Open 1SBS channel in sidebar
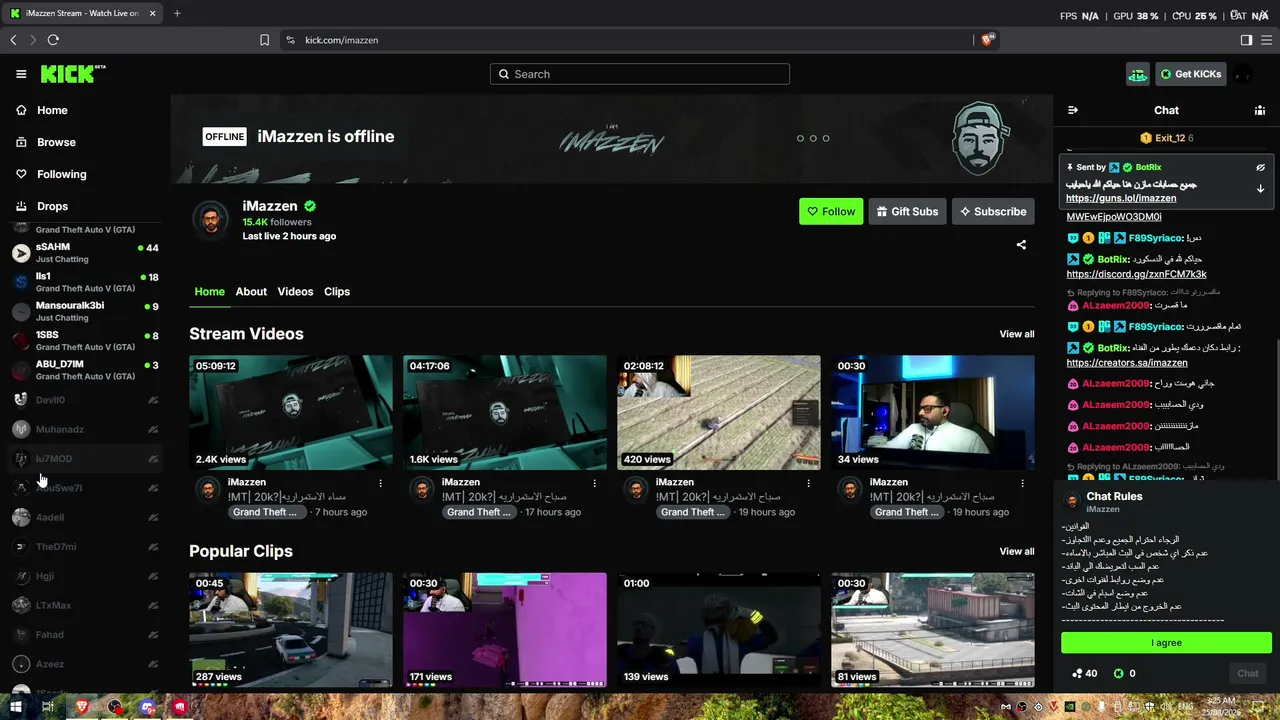This screenshot has width=1280, height=720. click(x=85, y=341)
